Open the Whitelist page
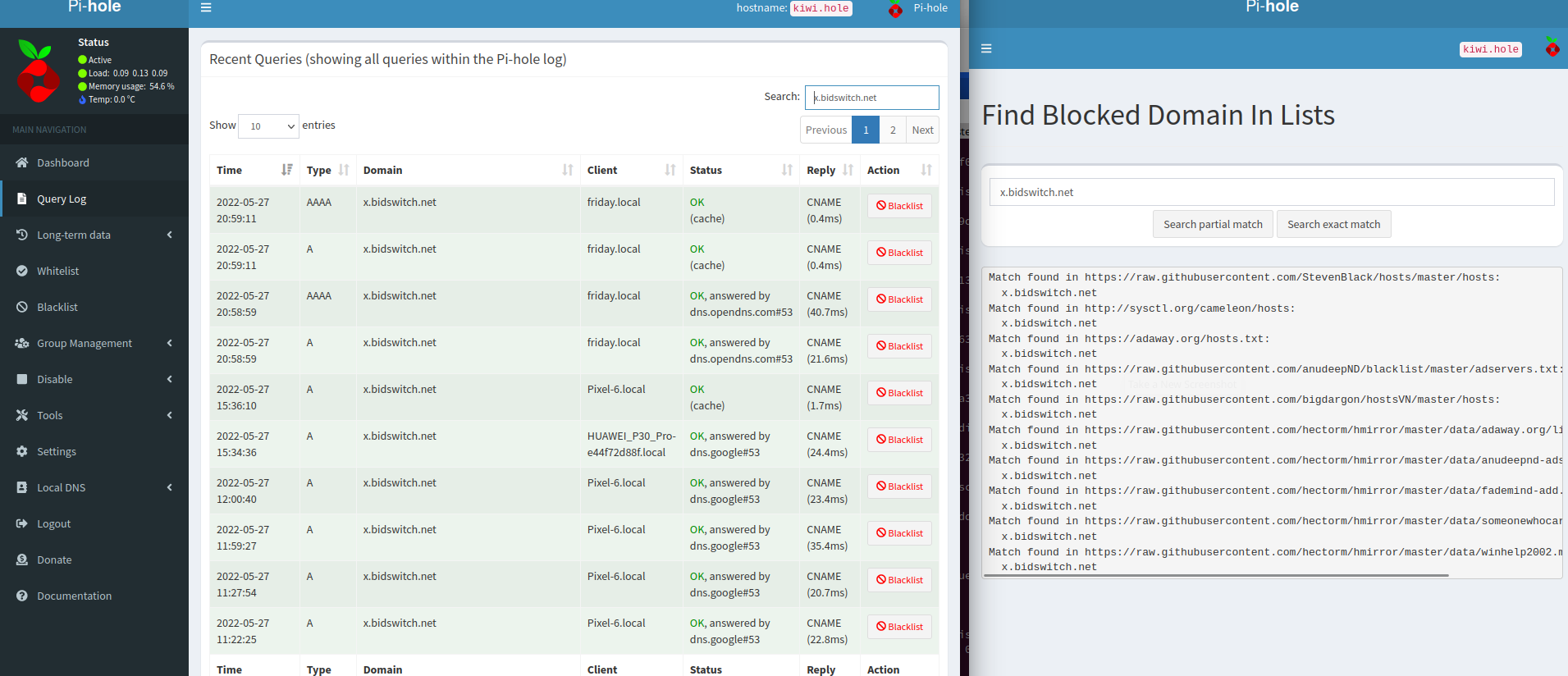The height and width of the screenshot is (676, 1568). pyautogui.click(x=94, y=271)
